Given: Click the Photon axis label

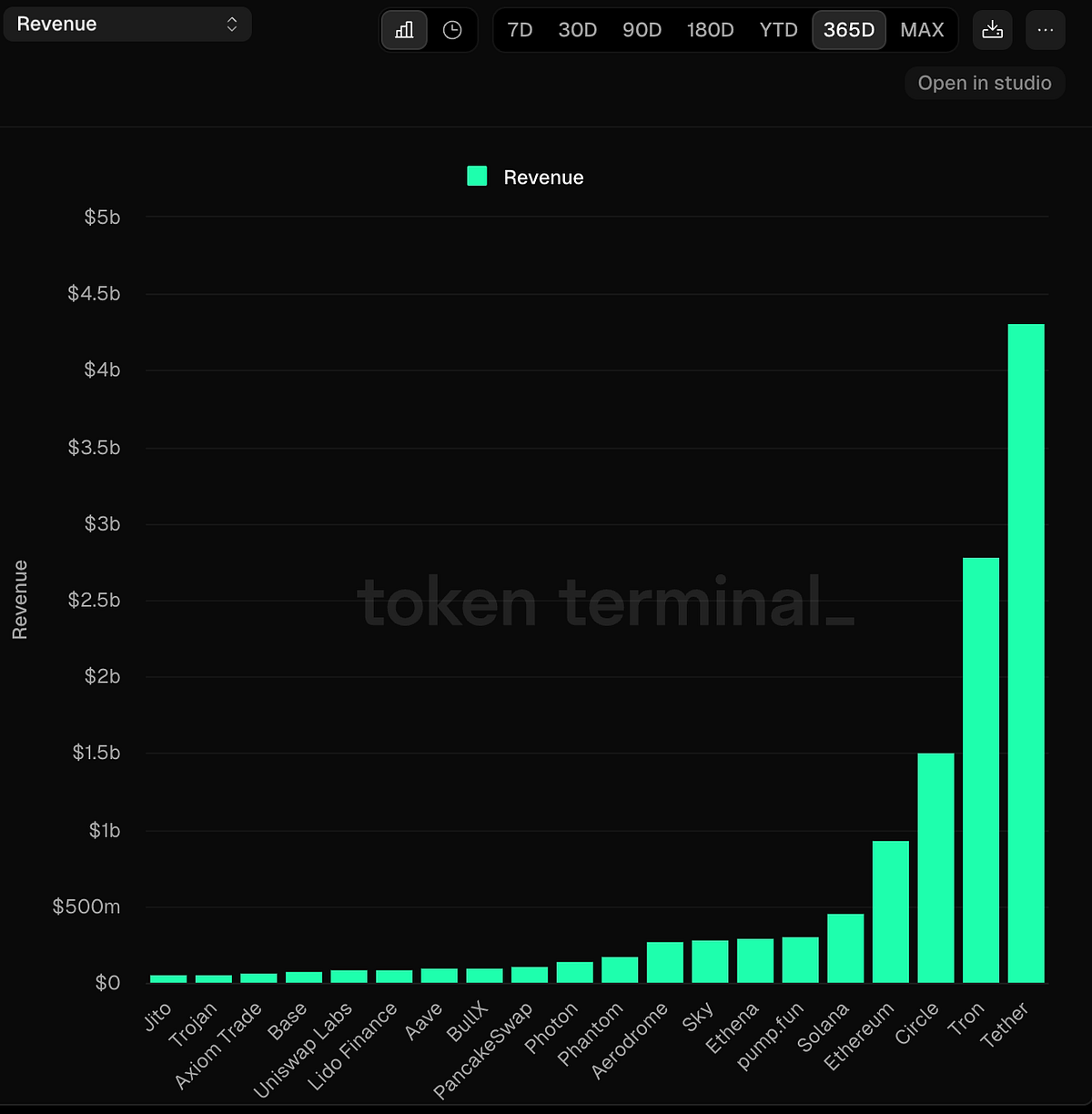Looking at the screenshot, I should pyautogui.click(x=551, y=1028).
